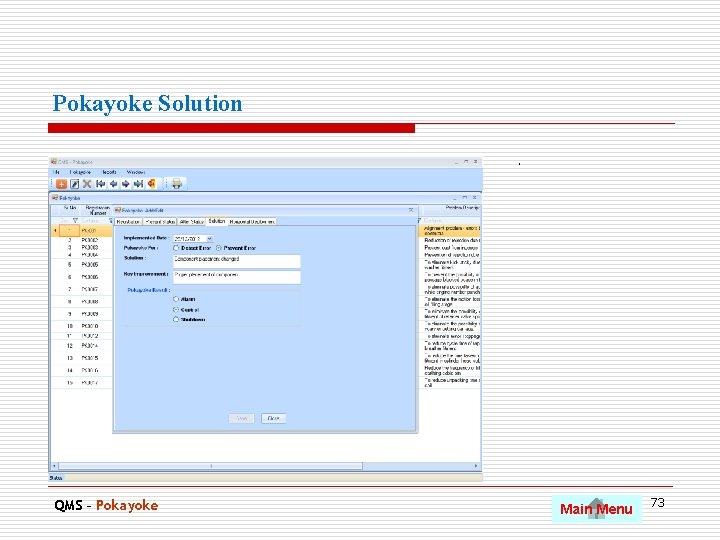Click the Alignment problem description cell

(451, 231)
